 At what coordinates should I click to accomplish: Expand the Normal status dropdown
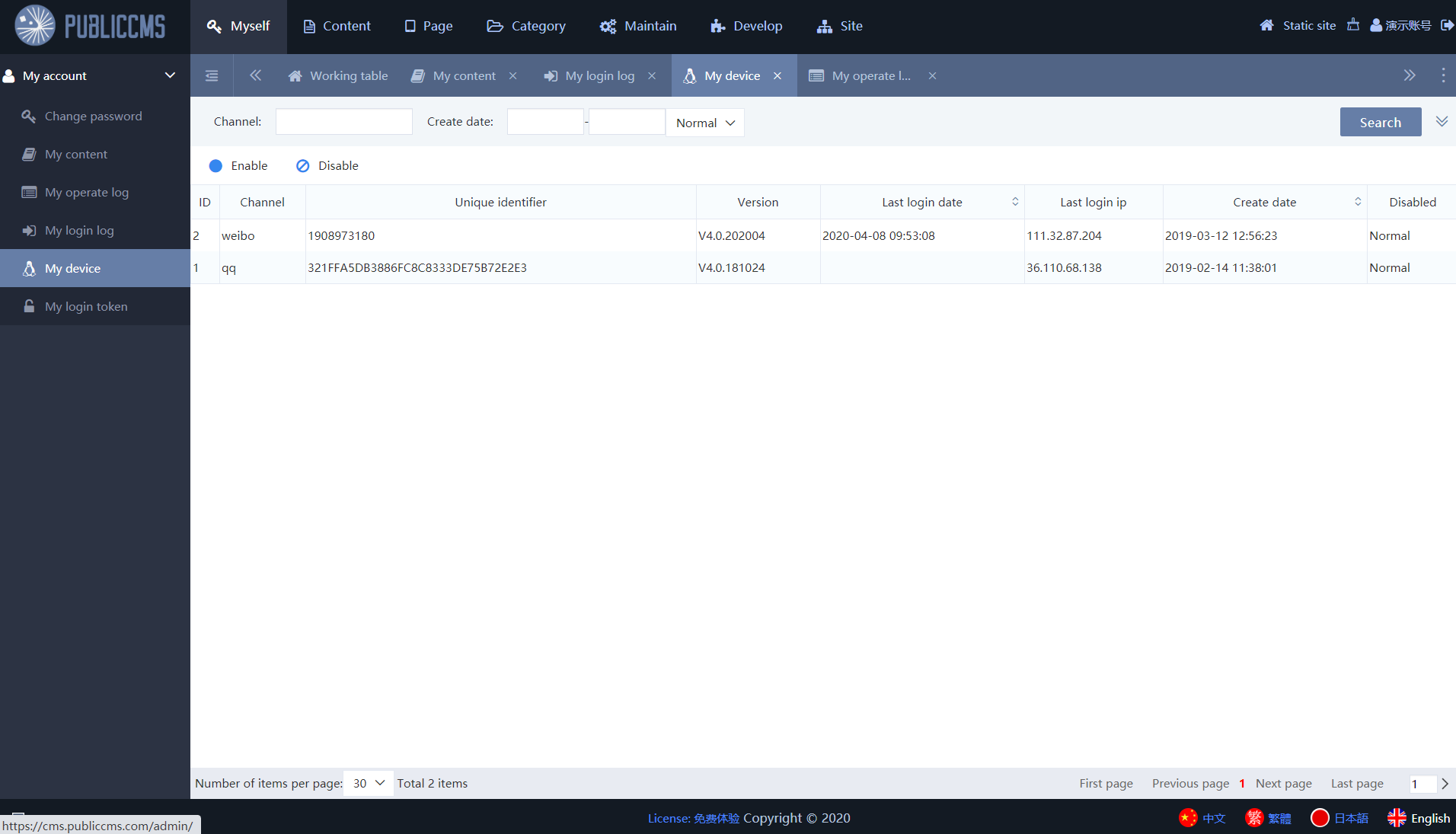pyautogui.click(x=704, y=123)
